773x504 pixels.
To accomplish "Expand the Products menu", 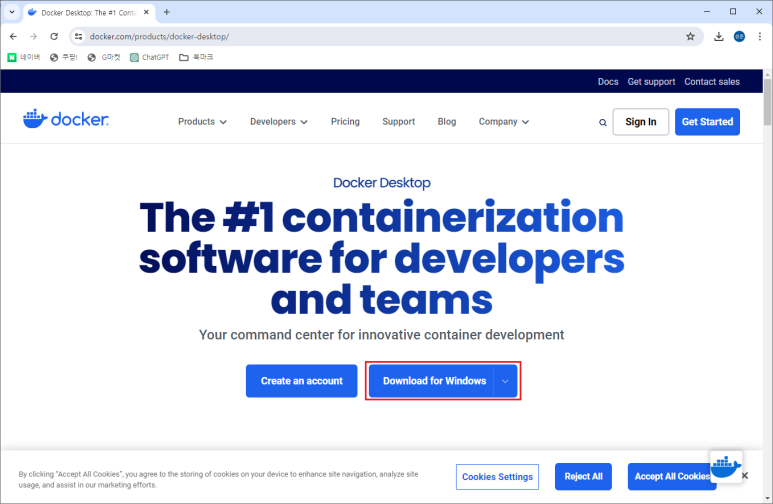I will click(202, 122).
